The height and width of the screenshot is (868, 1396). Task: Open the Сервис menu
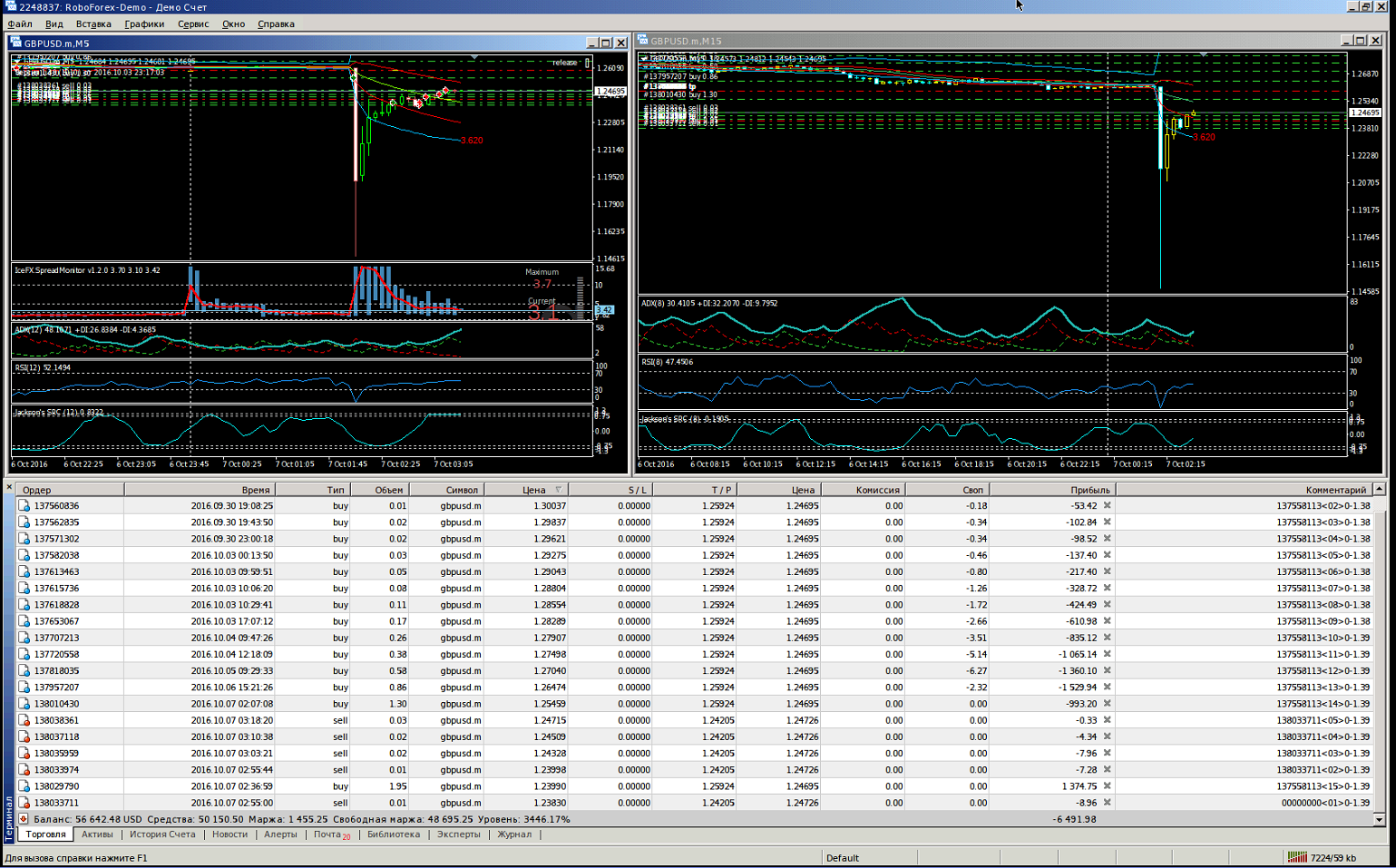193,24
